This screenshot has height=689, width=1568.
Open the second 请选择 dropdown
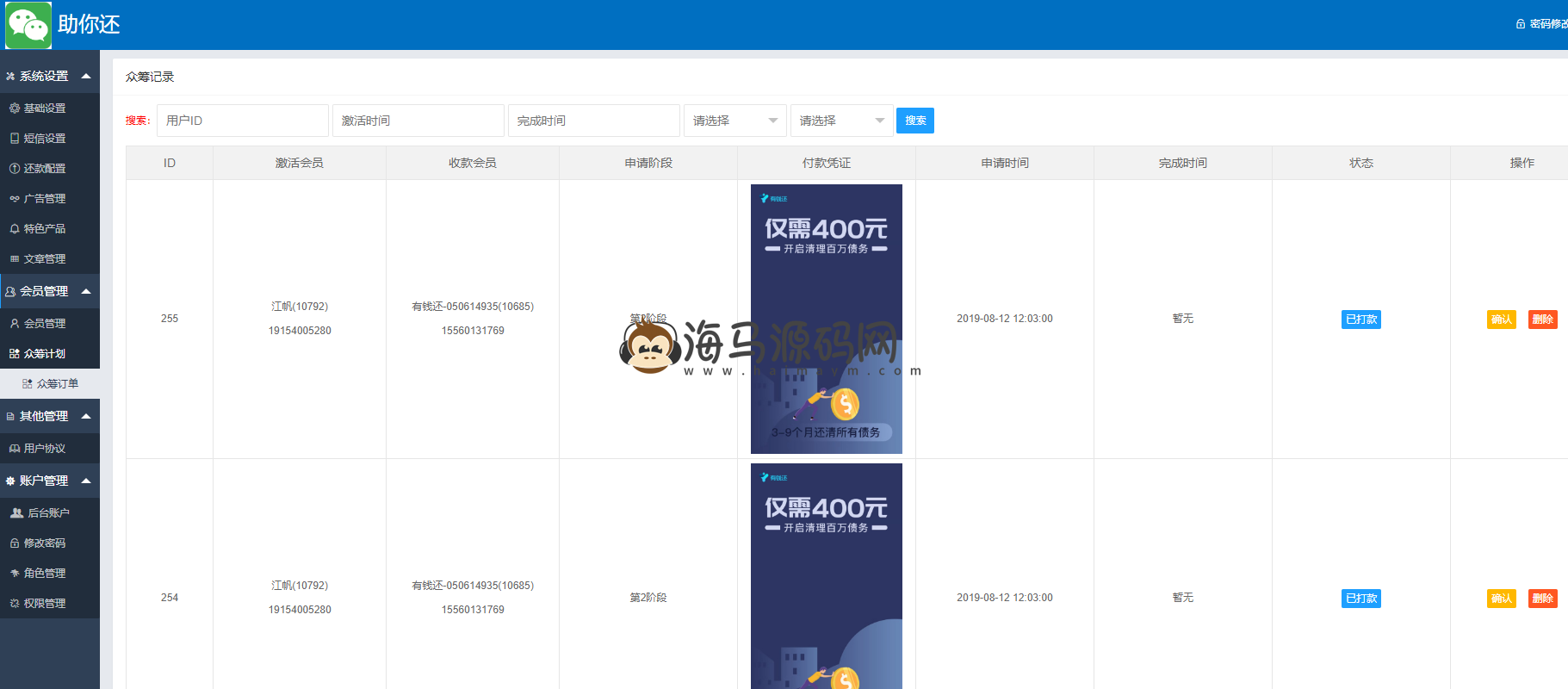point(841,121)
